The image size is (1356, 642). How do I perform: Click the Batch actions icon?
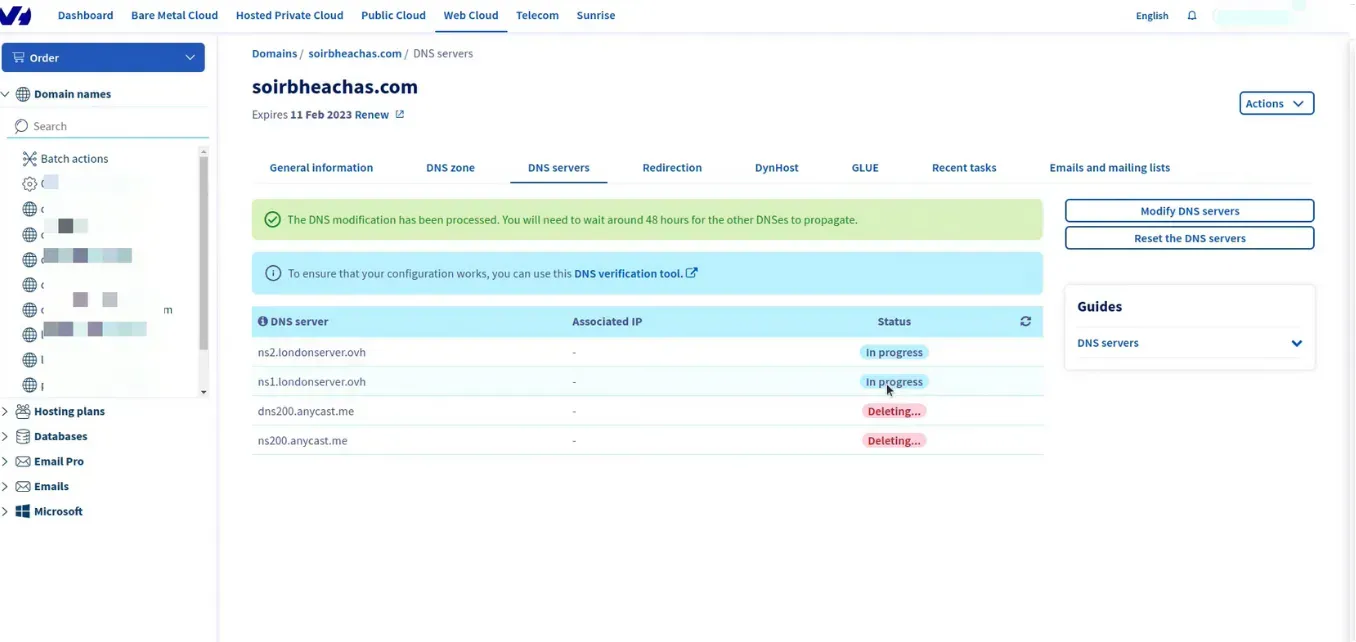coord(29,159)
